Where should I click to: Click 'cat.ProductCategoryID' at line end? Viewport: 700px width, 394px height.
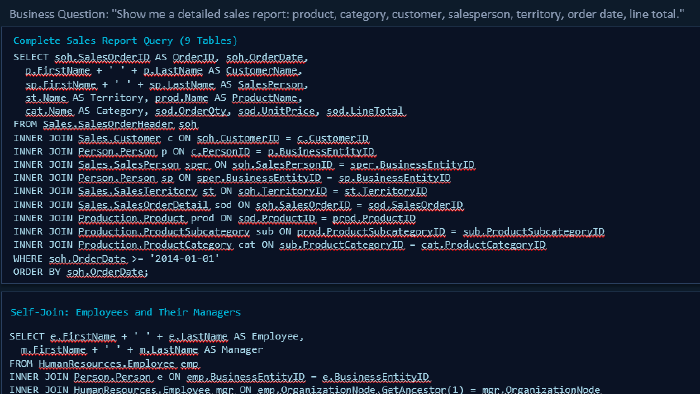483,245
